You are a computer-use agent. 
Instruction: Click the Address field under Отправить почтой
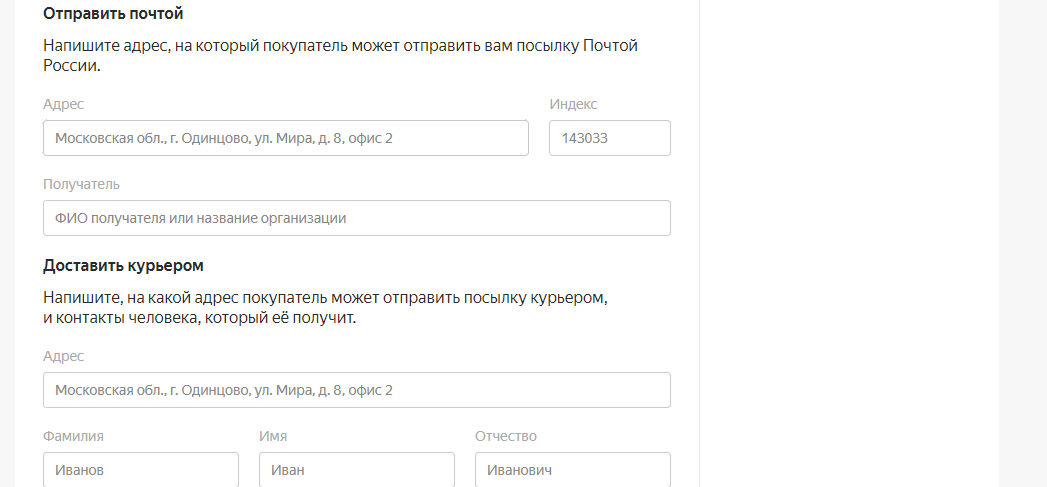tap(285, 138)
